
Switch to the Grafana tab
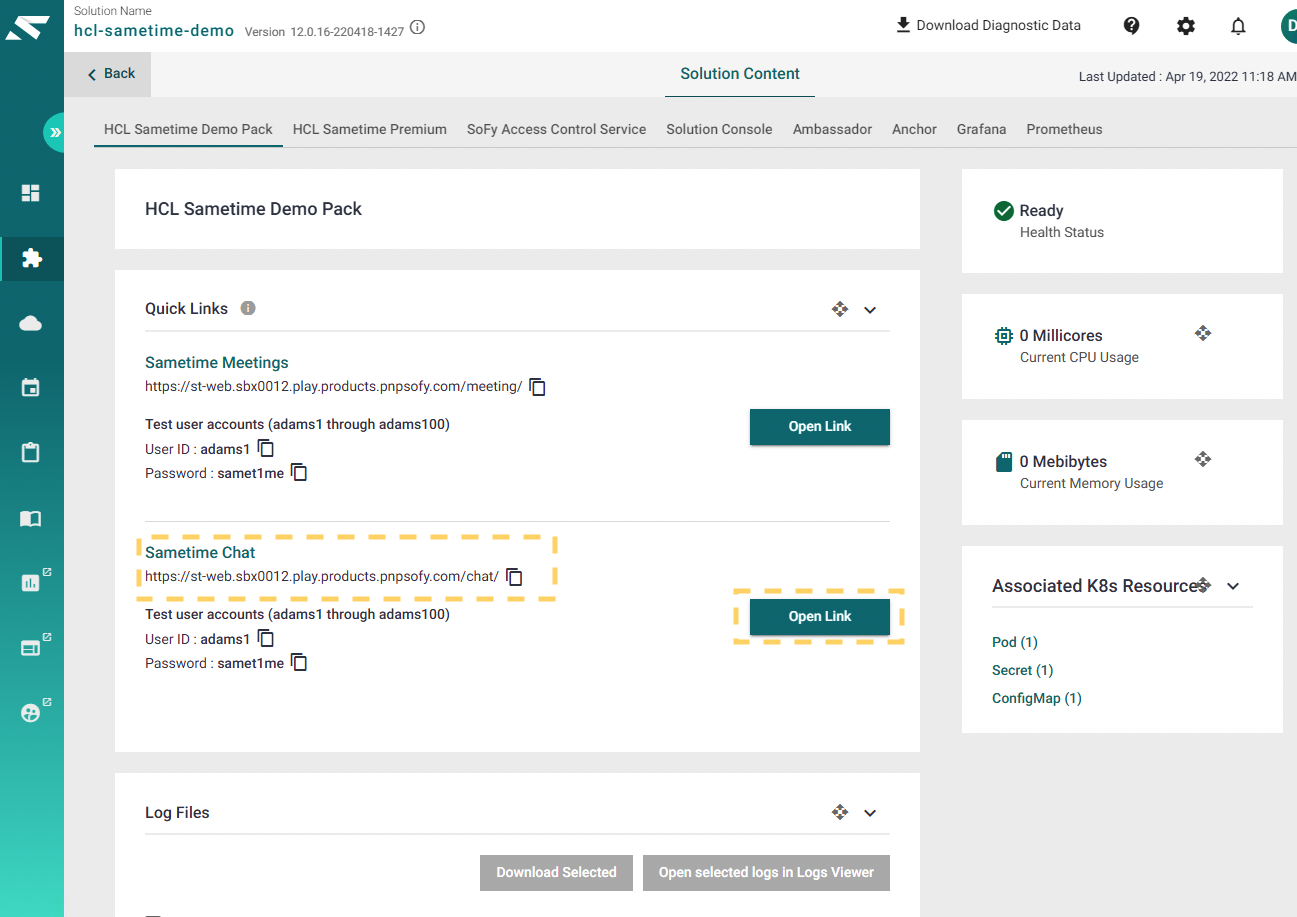981,129
